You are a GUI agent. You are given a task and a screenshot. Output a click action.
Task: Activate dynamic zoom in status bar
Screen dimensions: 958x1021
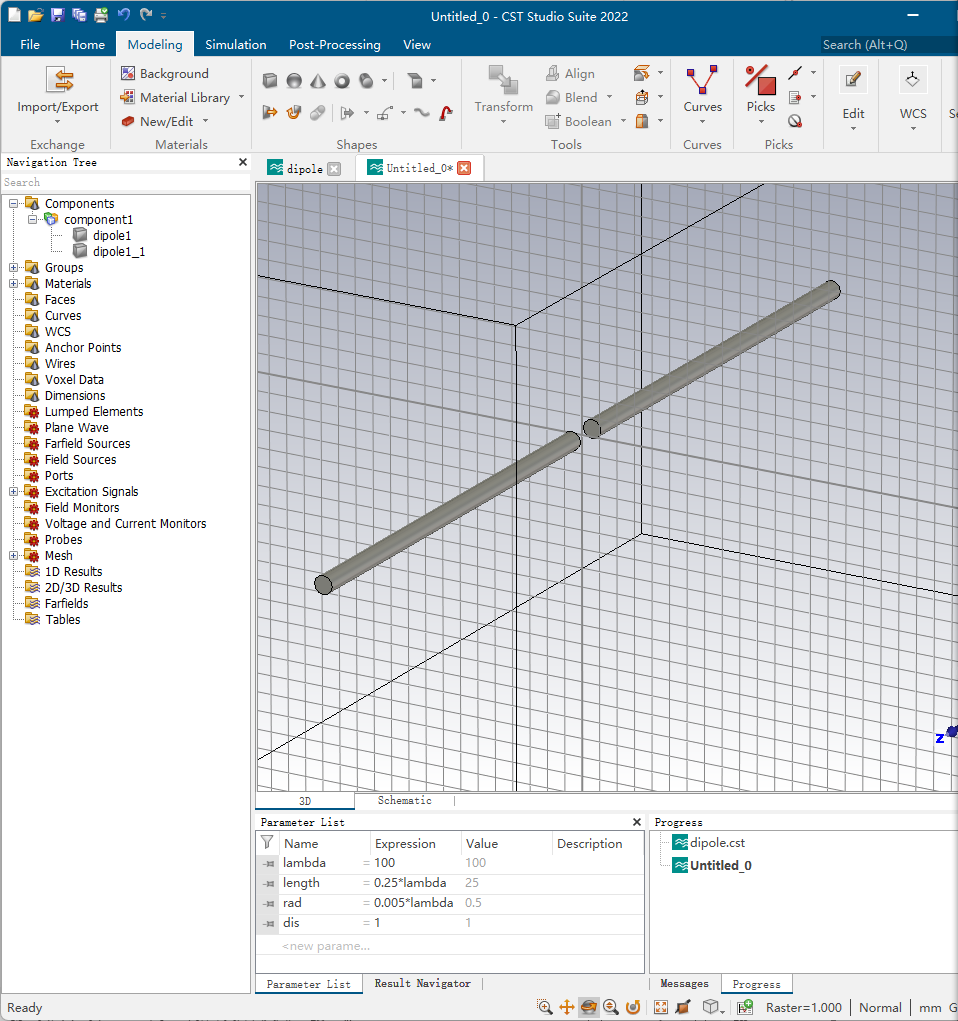coord(611,1007)
